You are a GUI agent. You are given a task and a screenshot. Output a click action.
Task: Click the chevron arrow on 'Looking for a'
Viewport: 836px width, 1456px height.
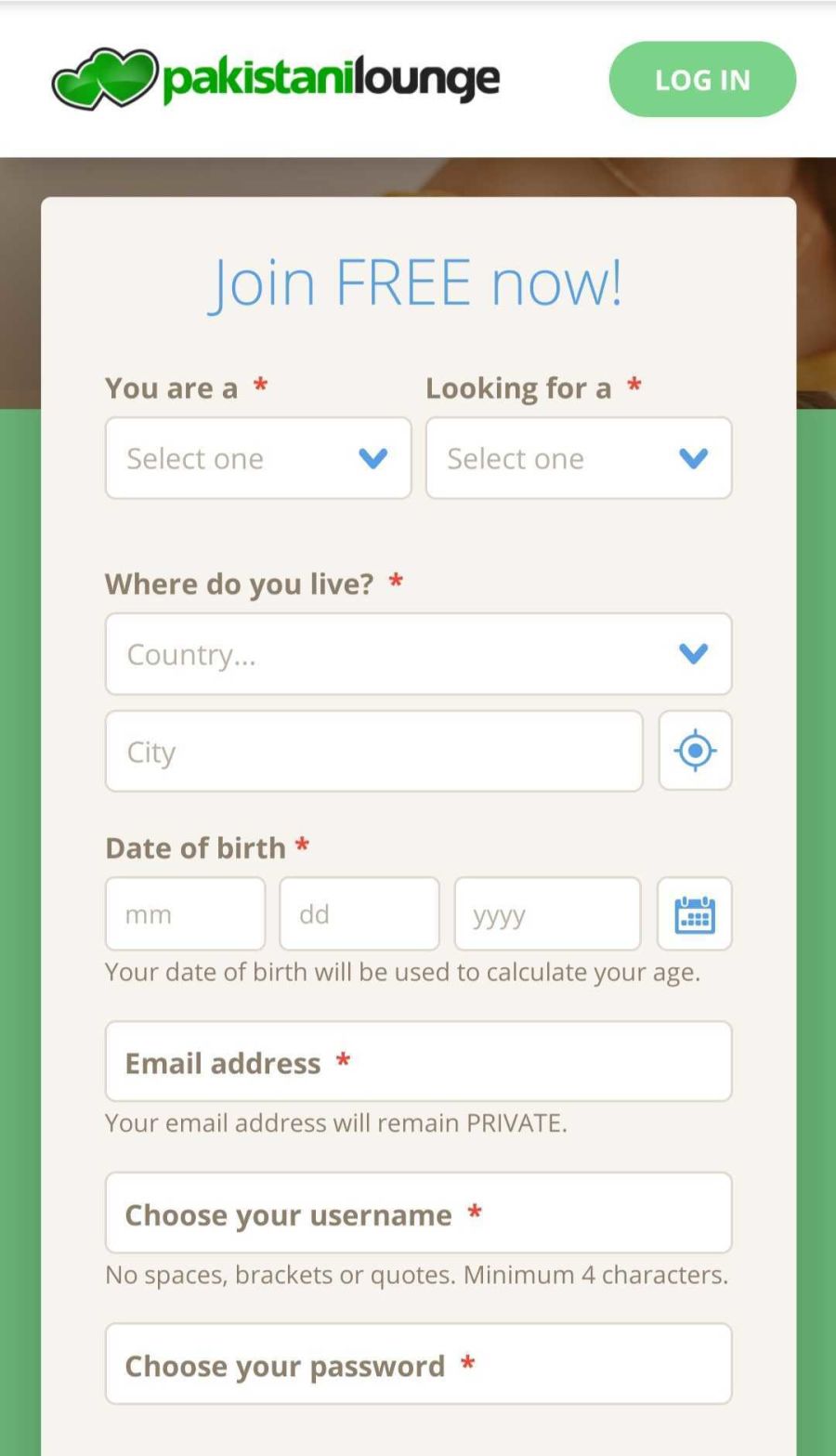click(694, 458)
